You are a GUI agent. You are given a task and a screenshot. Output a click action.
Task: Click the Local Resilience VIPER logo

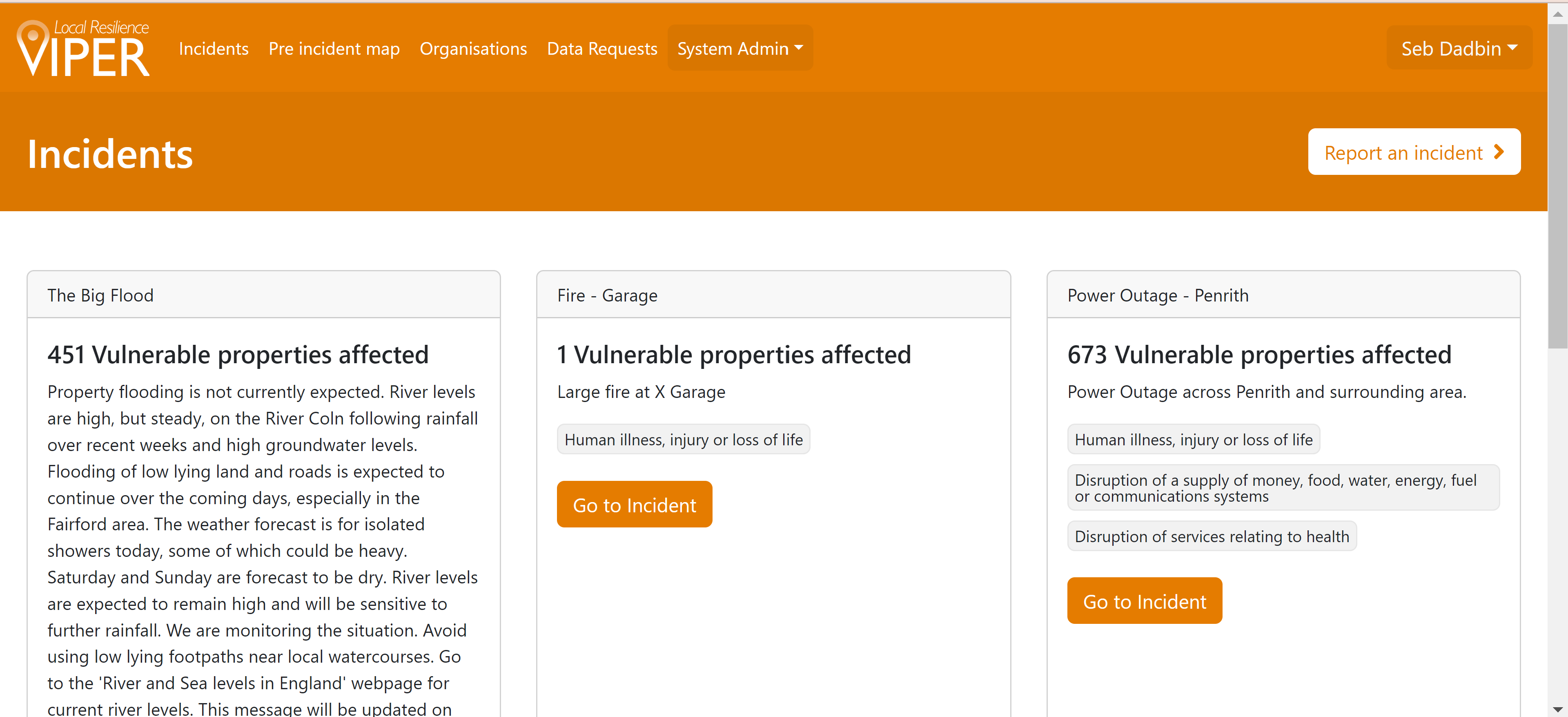point(83,48)
